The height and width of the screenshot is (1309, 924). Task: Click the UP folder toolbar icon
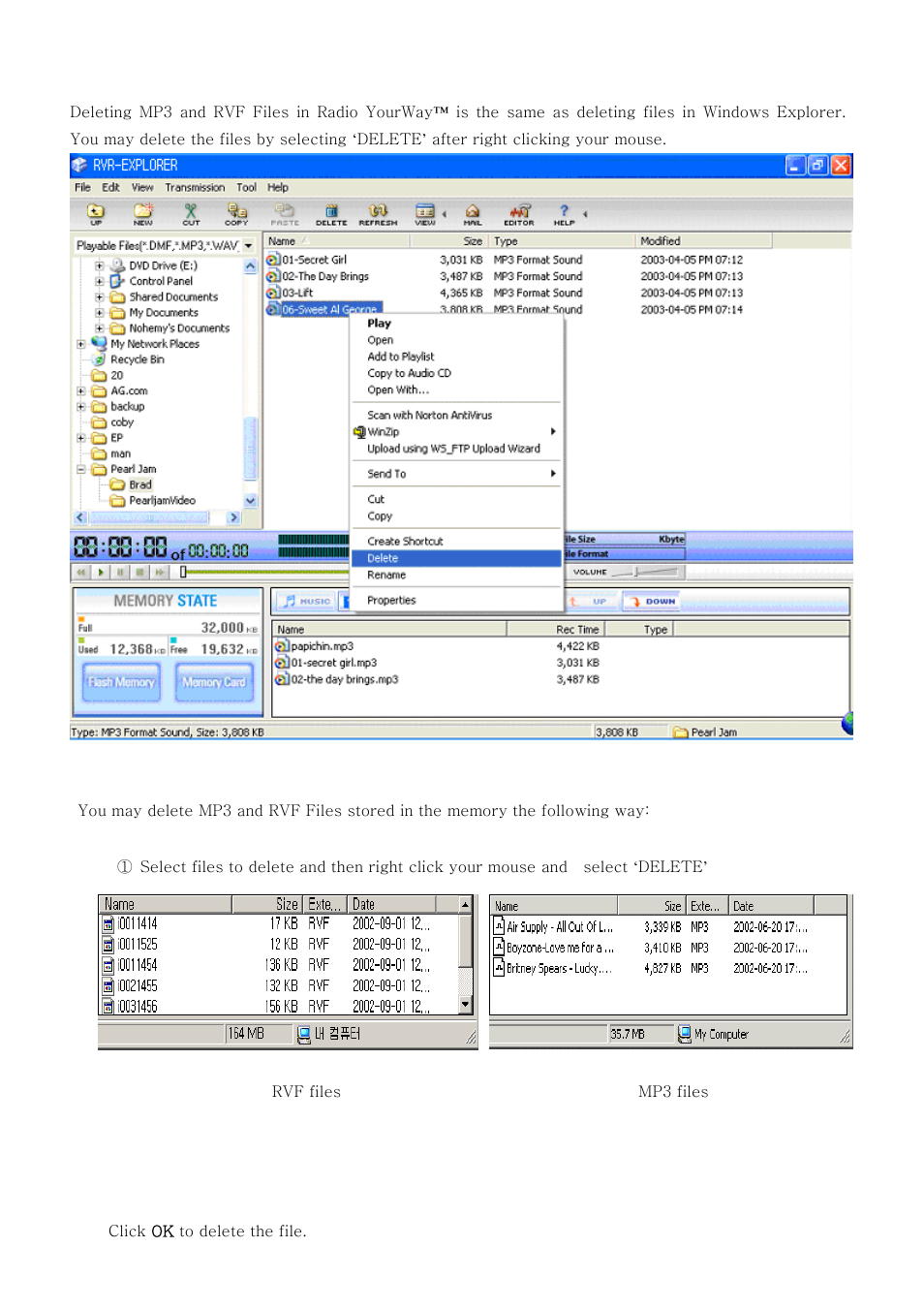pyautogui.click(x=96, y=213)
